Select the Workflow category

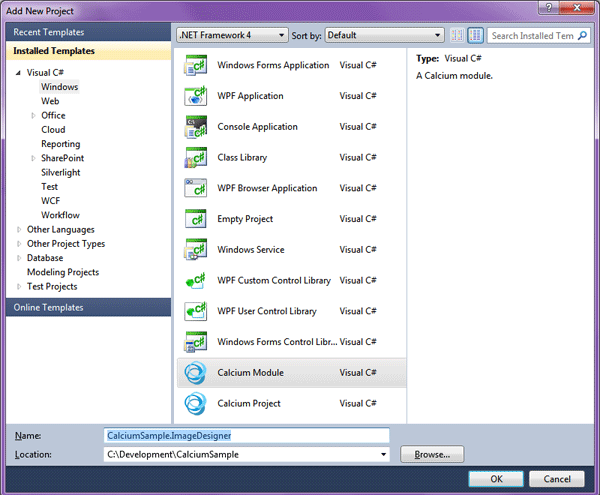60,215
